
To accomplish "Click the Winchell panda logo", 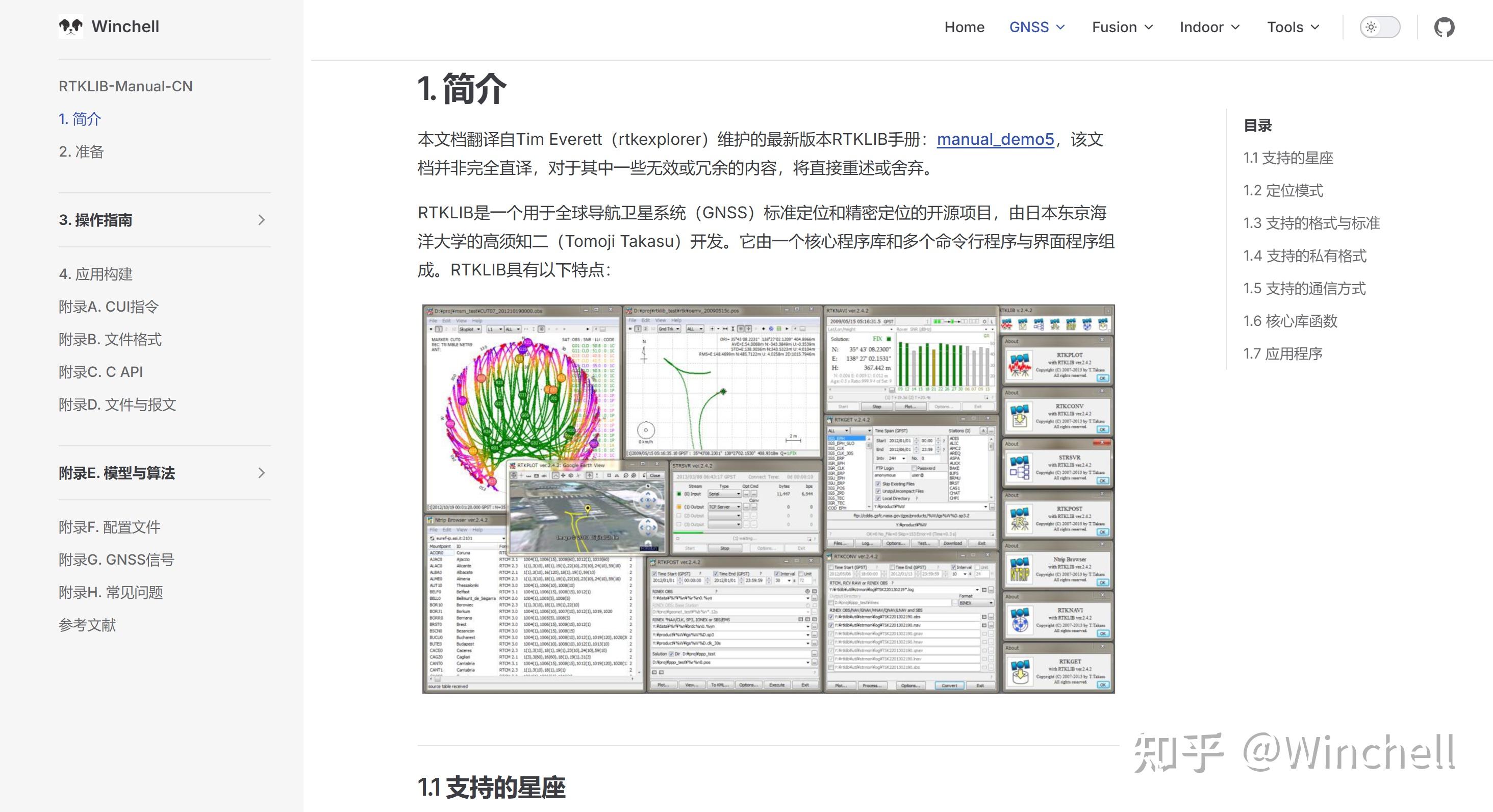I will [71, 27].
